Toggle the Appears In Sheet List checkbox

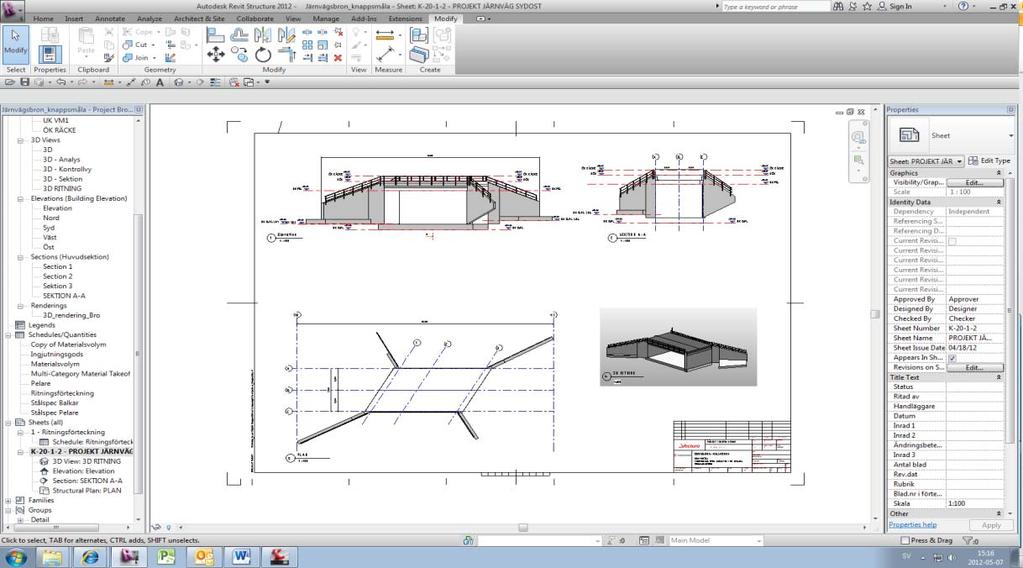click(953, 358)
